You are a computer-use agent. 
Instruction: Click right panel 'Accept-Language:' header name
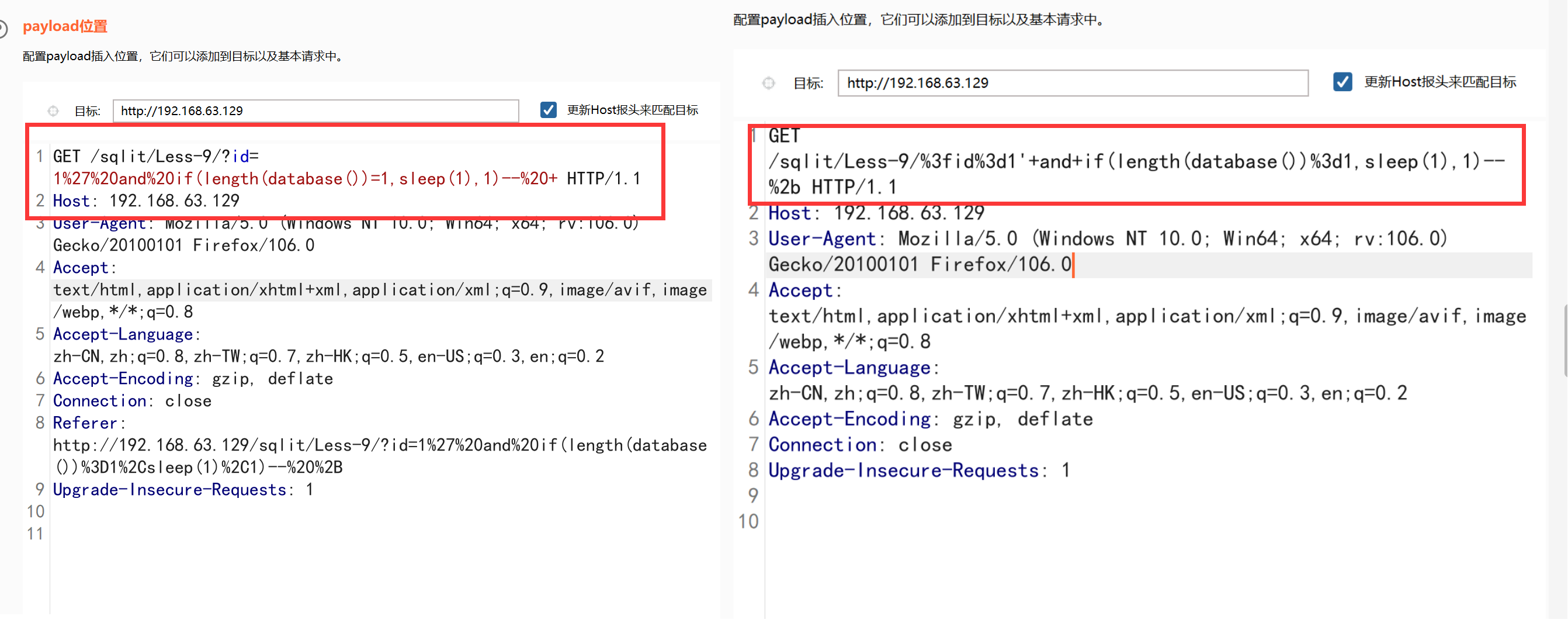[854, 368]
